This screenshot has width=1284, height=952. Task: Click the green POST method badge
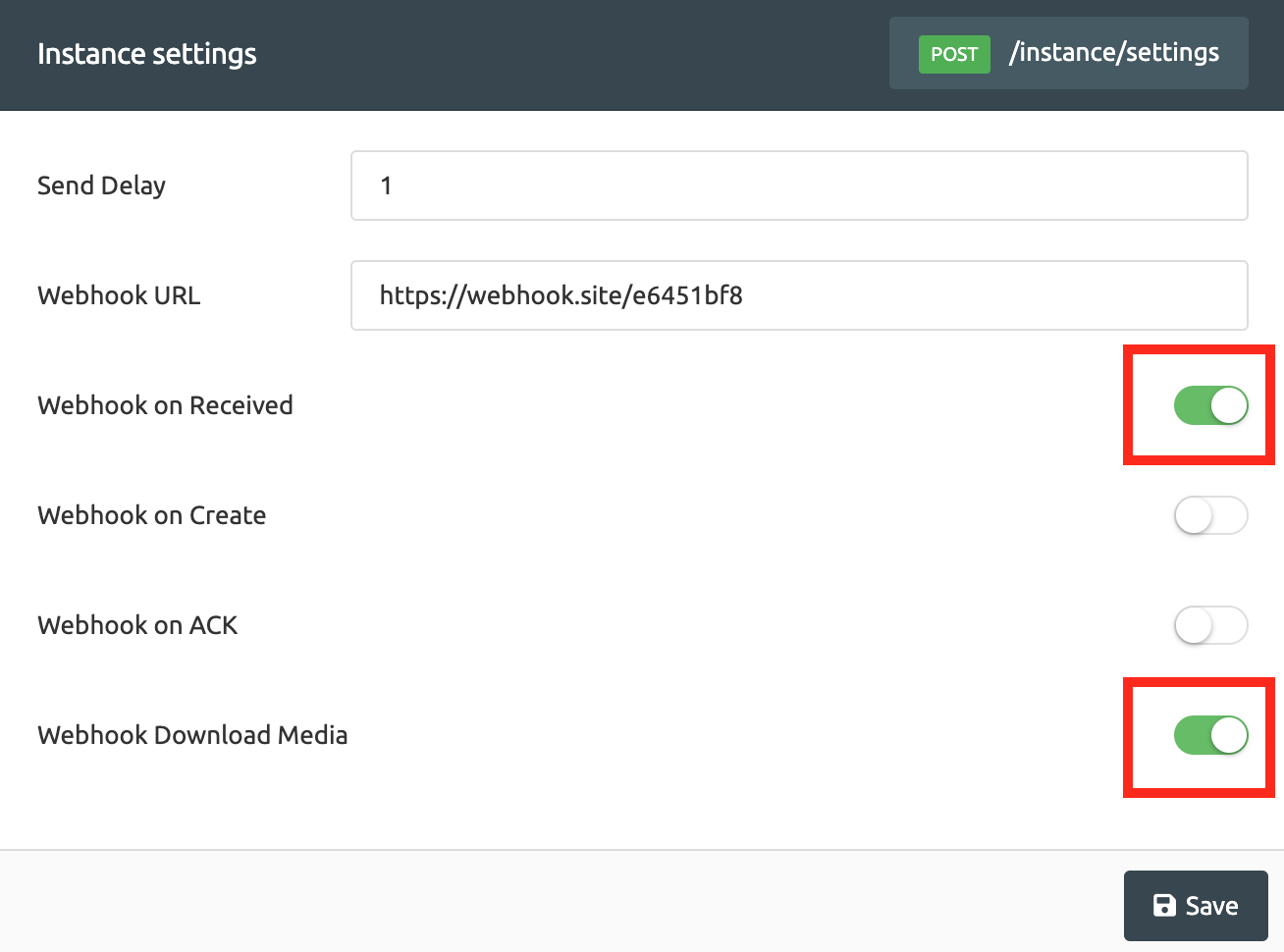pyautogui.click(x=953, y=54)
